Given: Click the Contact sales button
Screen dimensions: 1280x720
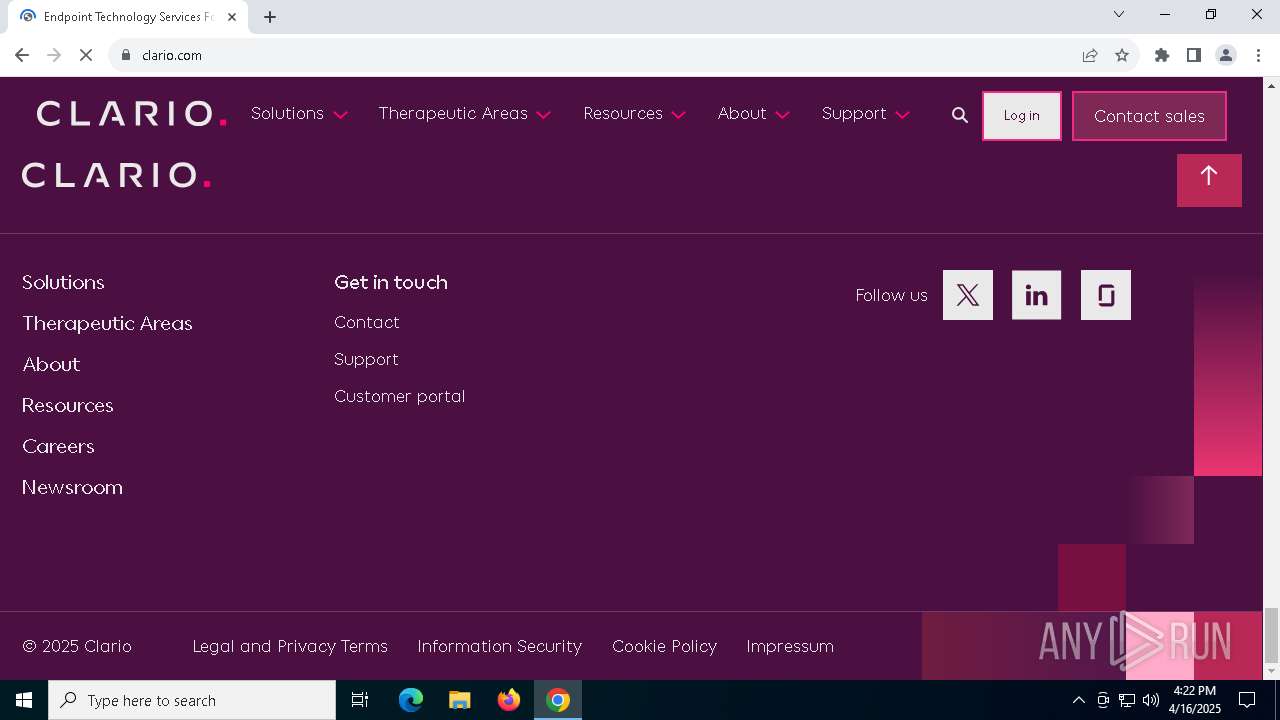Looking at the screenshot, I should point(1149,116).
